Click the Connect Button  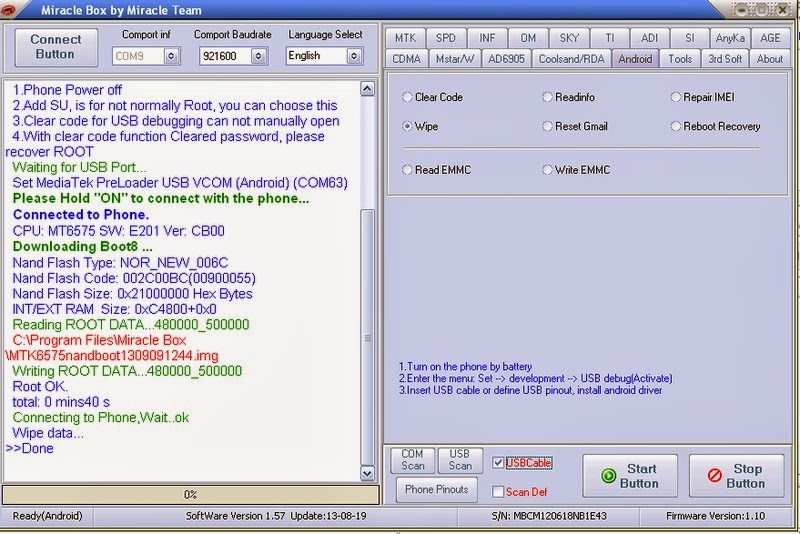click(x=56, y=47)
